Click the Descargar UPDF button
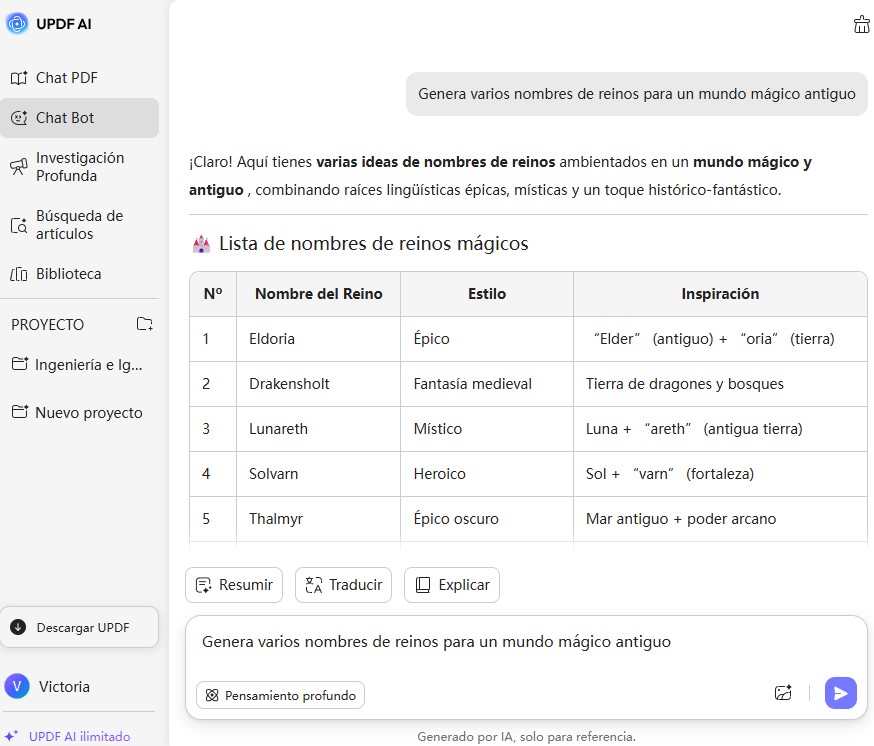Viewport: 874px width, 746px height. click(79, 627)
